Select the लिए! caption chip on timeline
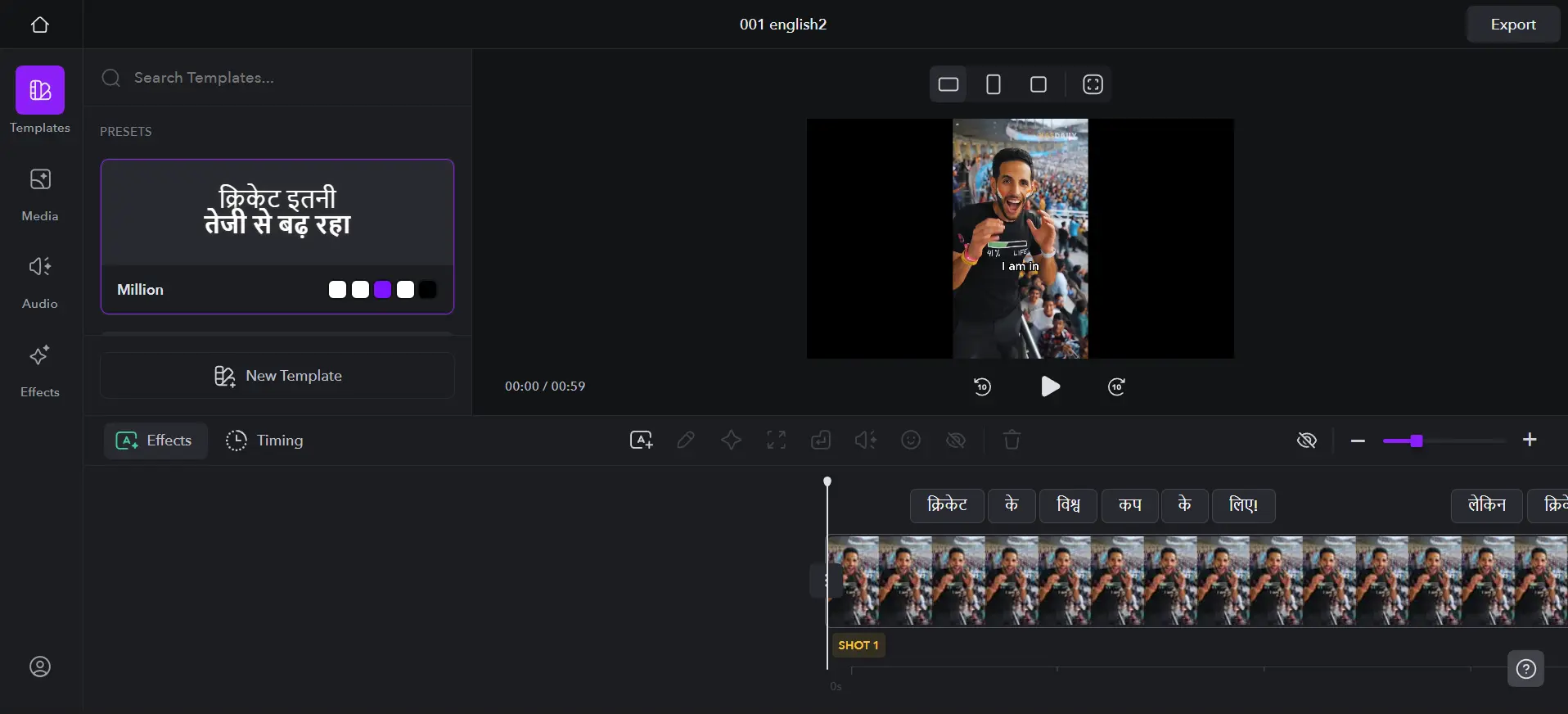Image resolution: width=1568 pixels, height=714 pixels. click(1243, 505)
